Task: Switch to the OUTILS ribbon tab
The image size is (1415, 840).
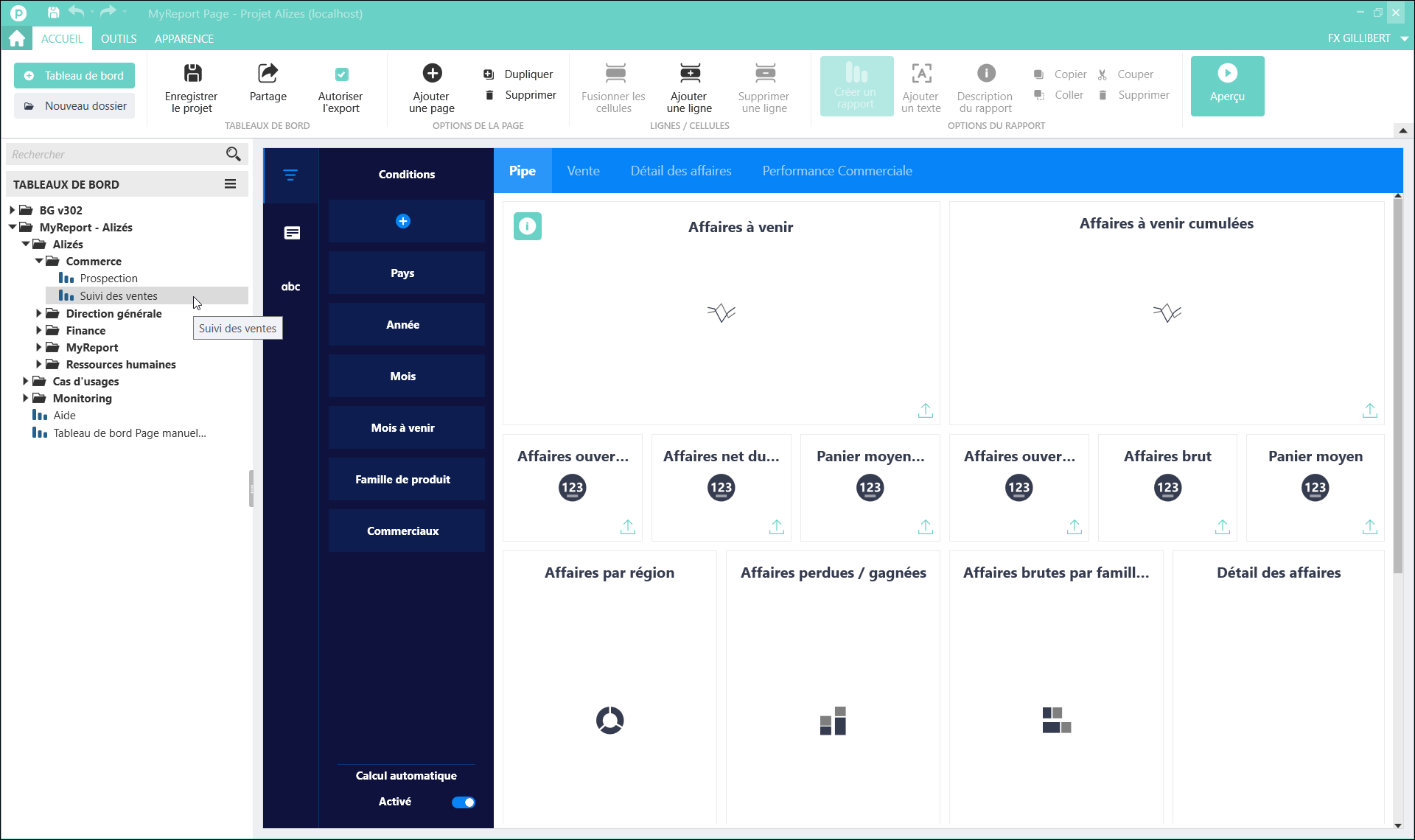Action: coord(119,38)
